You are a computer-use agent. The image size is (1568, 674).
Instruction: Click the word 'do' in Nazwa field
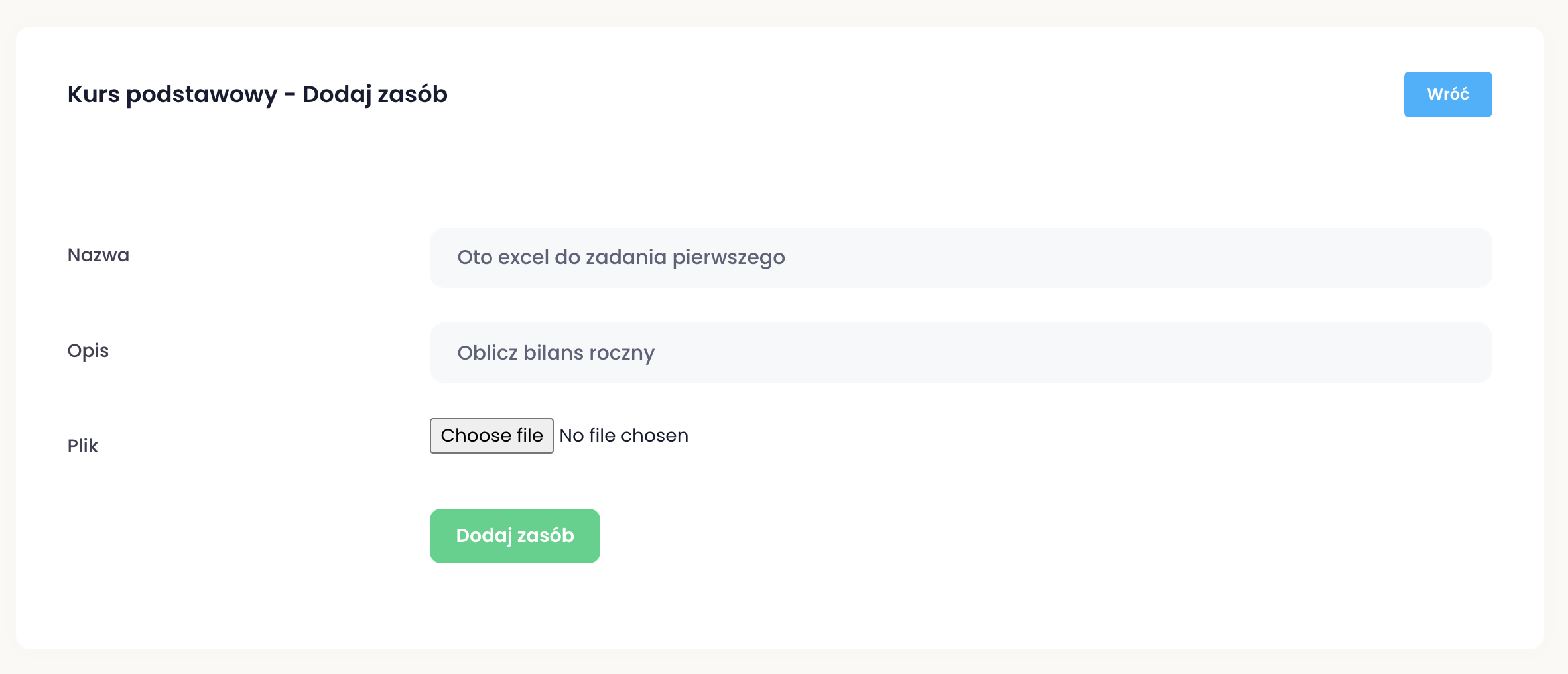(x=567, y=257)
